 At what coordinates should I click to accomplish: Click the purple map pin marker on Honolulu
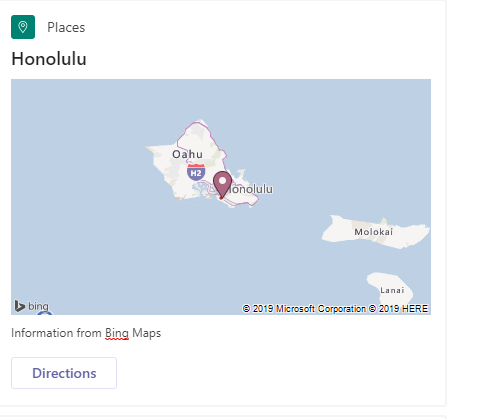222,184
